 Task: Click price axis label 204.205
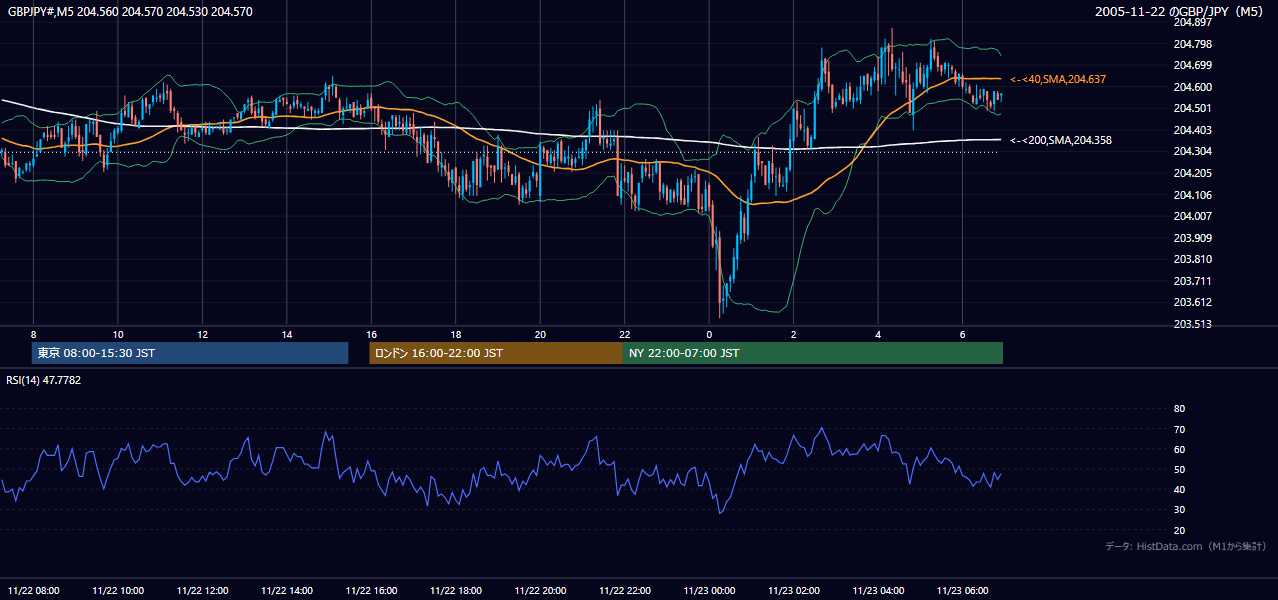point(1192,173)
